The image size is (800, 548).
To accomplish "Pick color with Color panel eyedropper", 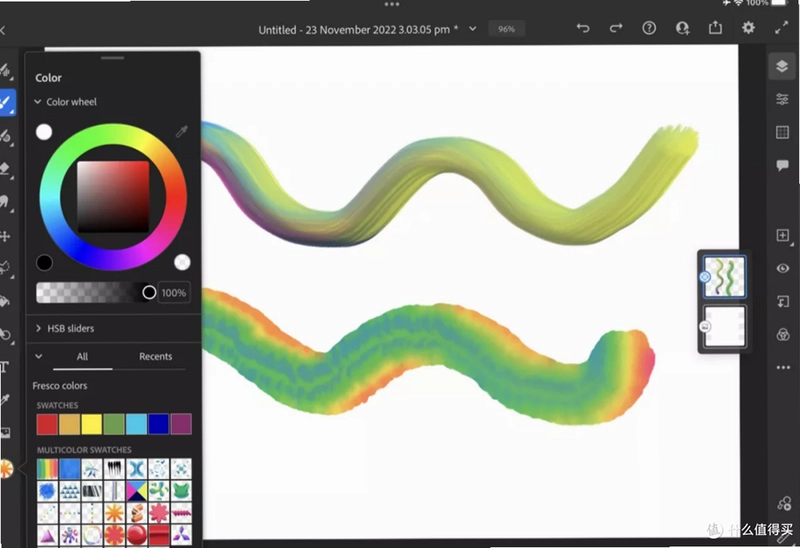I will tap(182, 132).
